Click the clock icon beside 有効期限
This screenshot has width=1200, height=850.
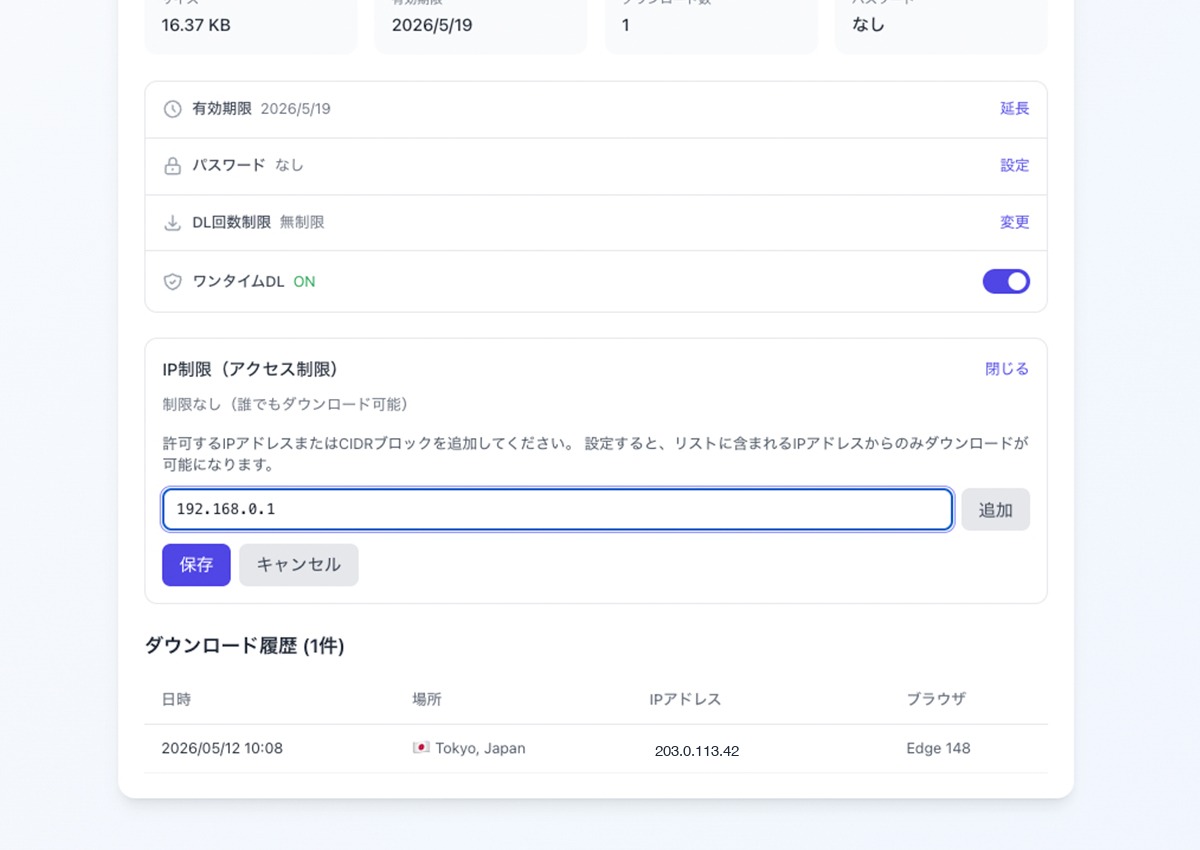(173, 109)
